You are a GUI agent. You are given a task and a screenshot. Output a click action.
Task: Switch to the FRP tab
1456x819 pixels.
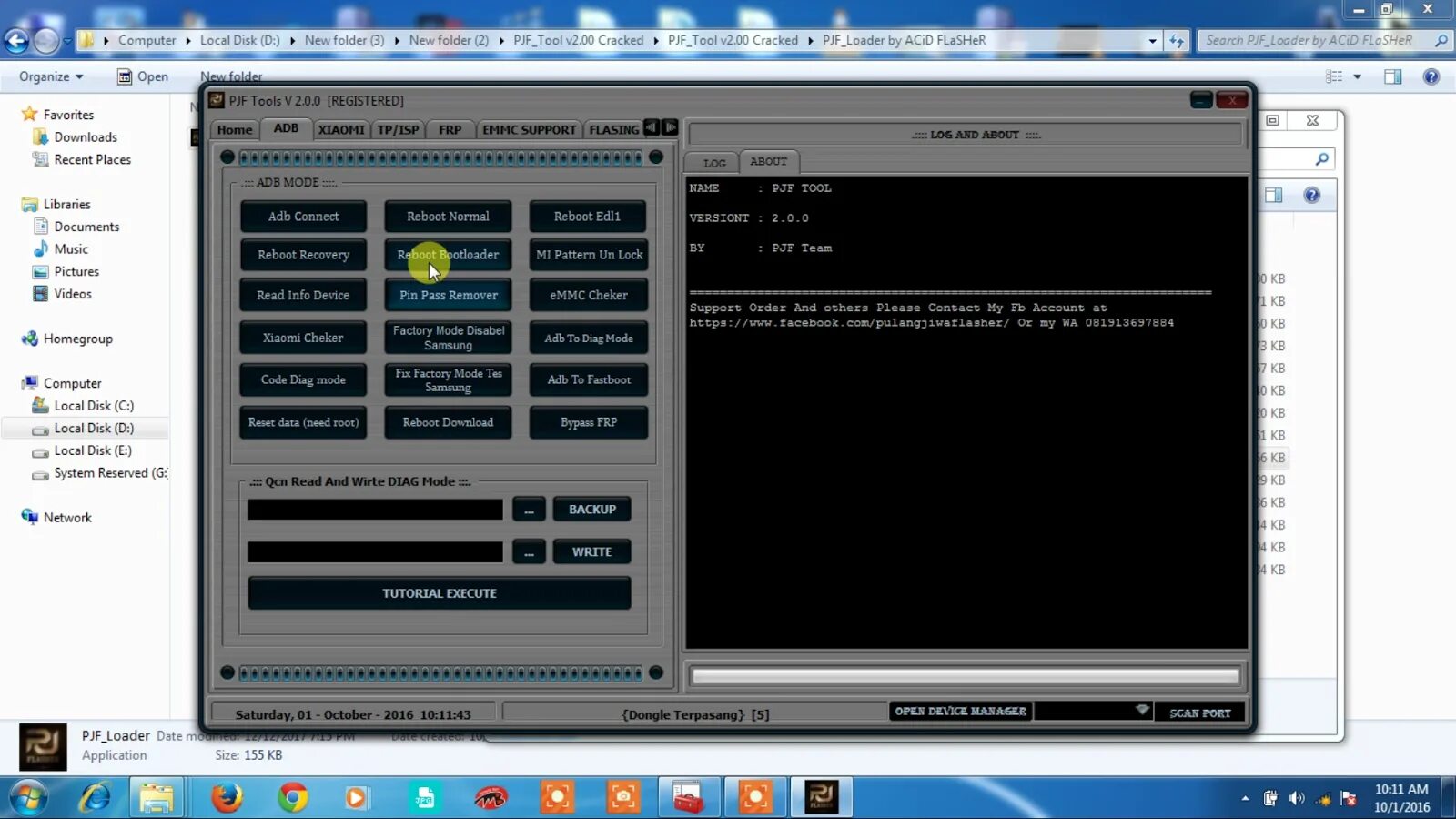pyautogui.click(x=450, y=130)
